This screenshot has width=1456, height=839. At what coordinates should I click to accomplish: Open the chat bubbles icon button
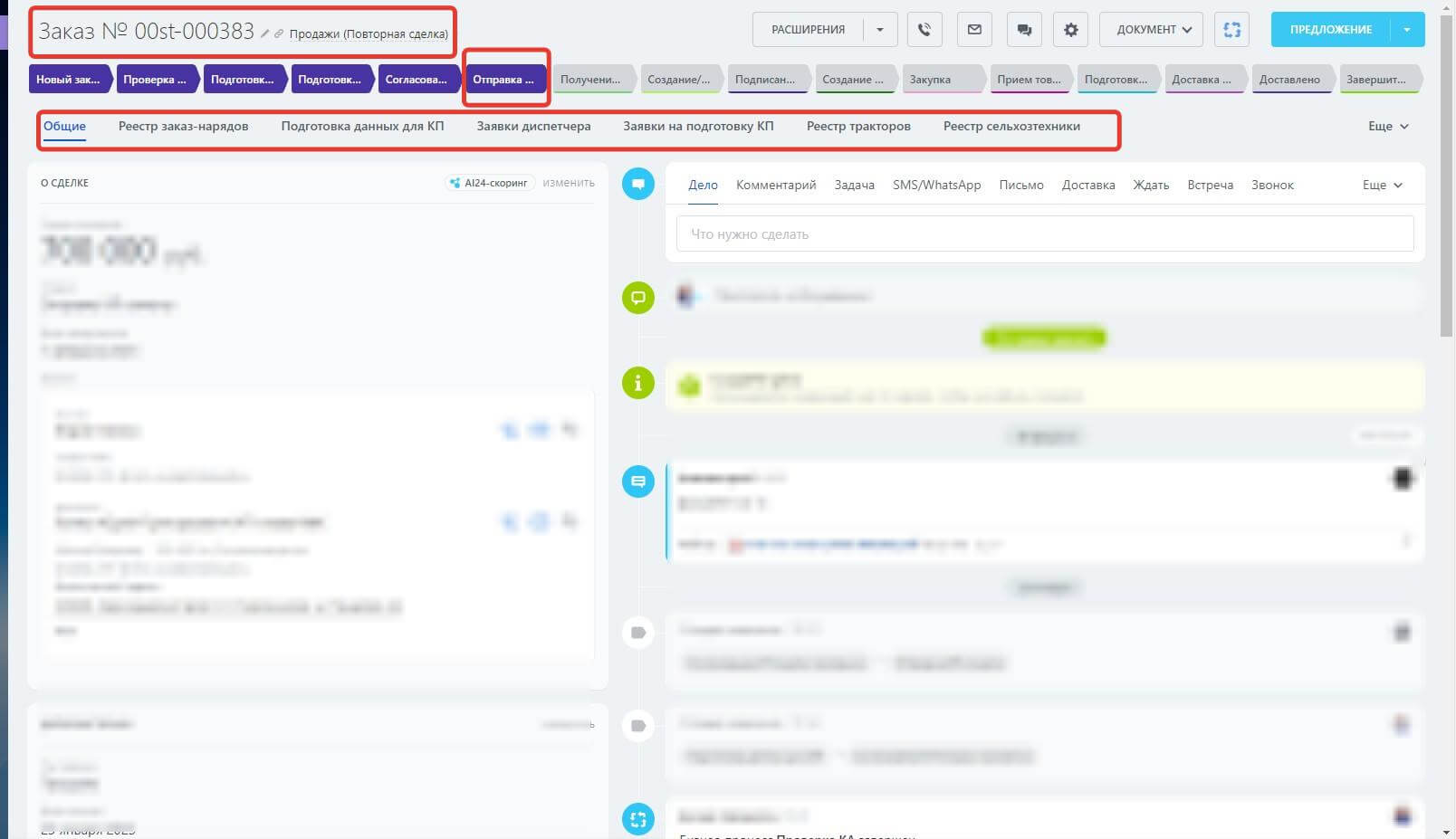tap(1024, 30)
